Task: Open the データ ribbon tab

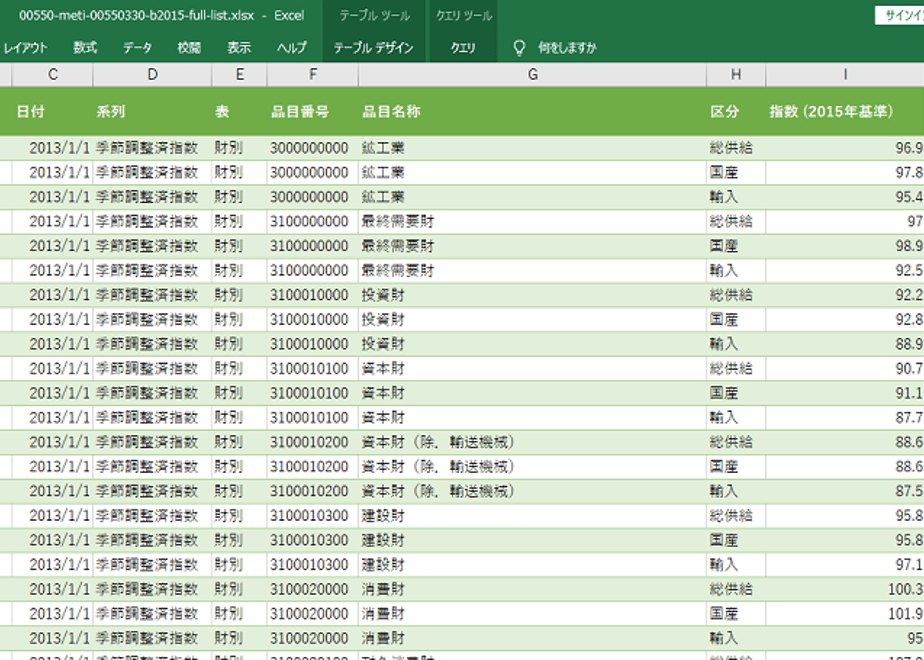Action: (137, 48)
